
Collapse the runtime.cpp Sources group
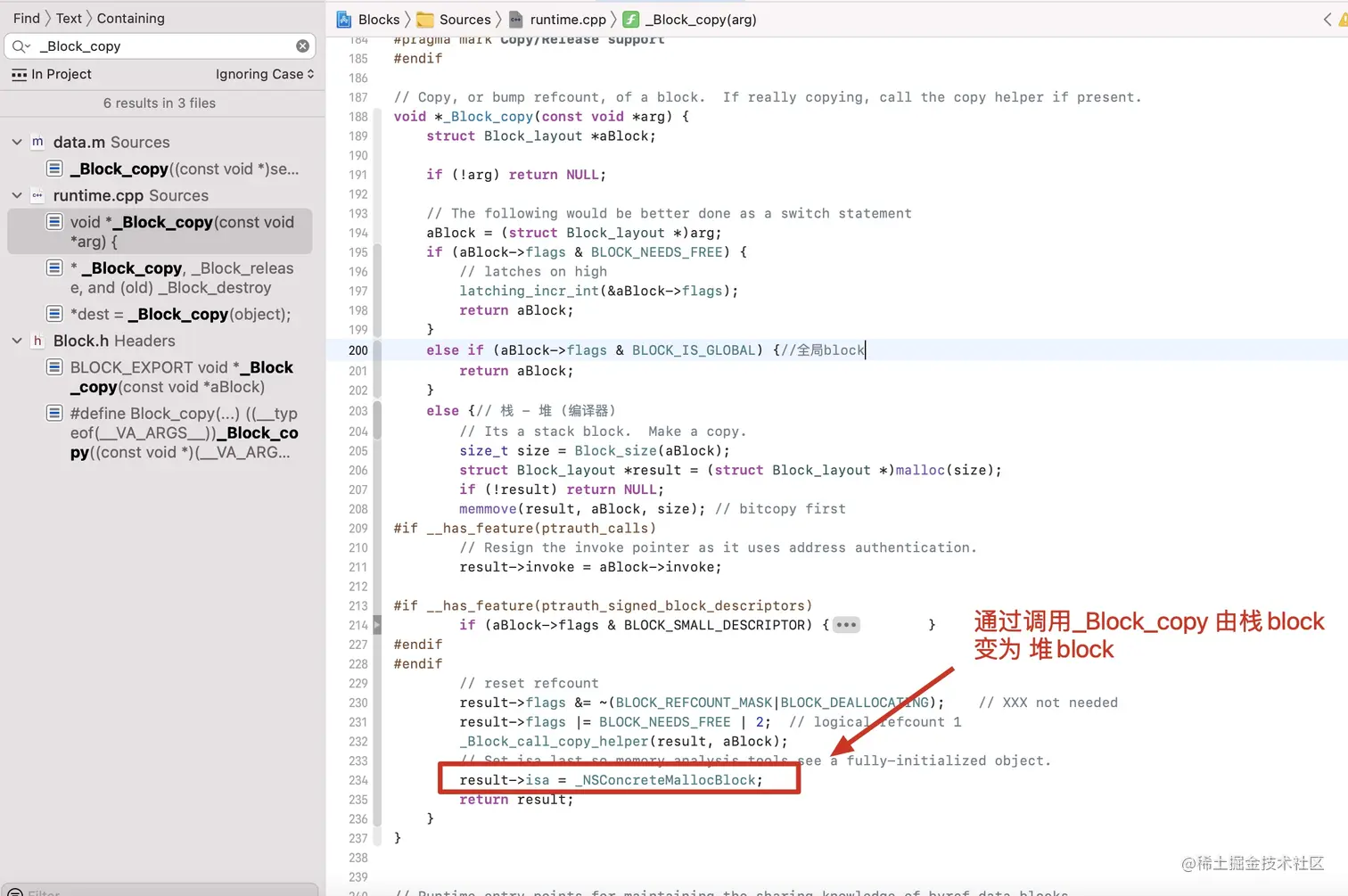16,195
